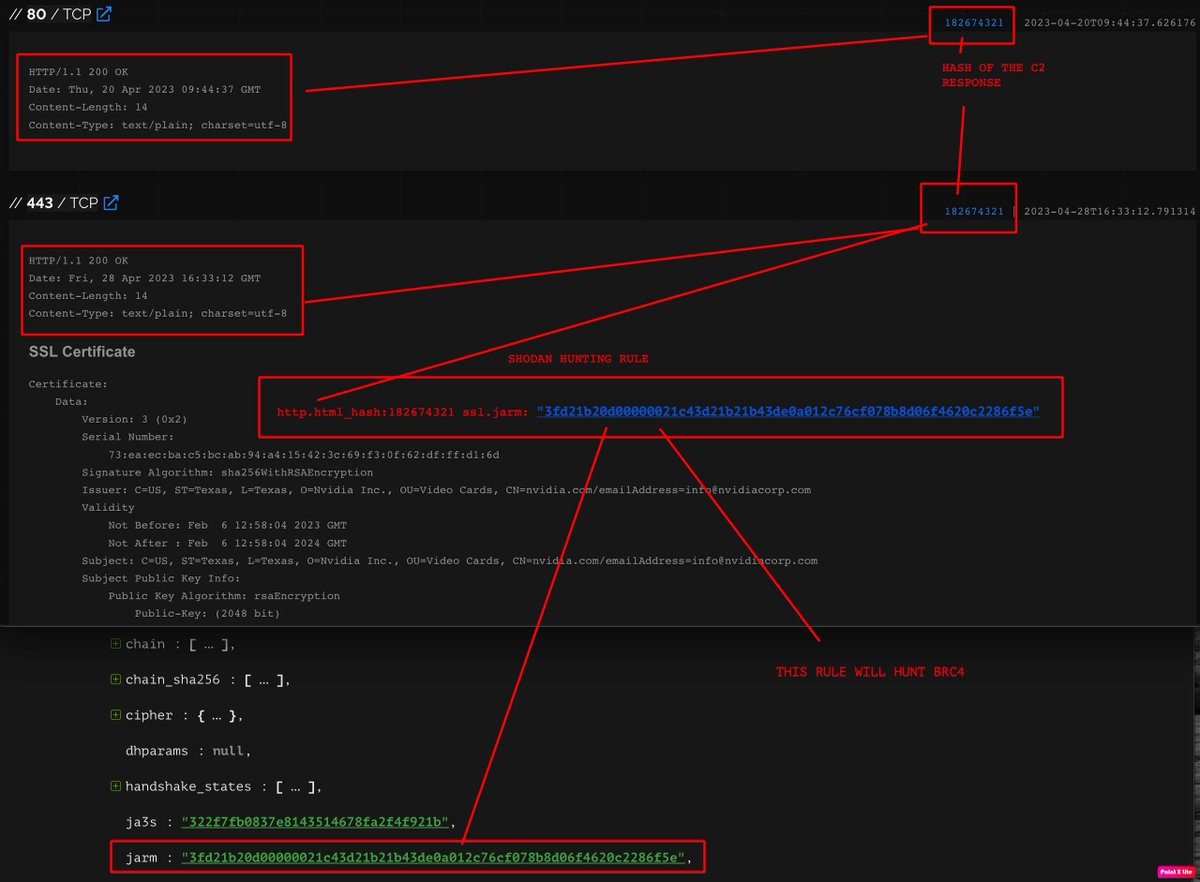
Task: Click the Paint X lite badge
Action: pyautogui.click(x=1176, y=872)
